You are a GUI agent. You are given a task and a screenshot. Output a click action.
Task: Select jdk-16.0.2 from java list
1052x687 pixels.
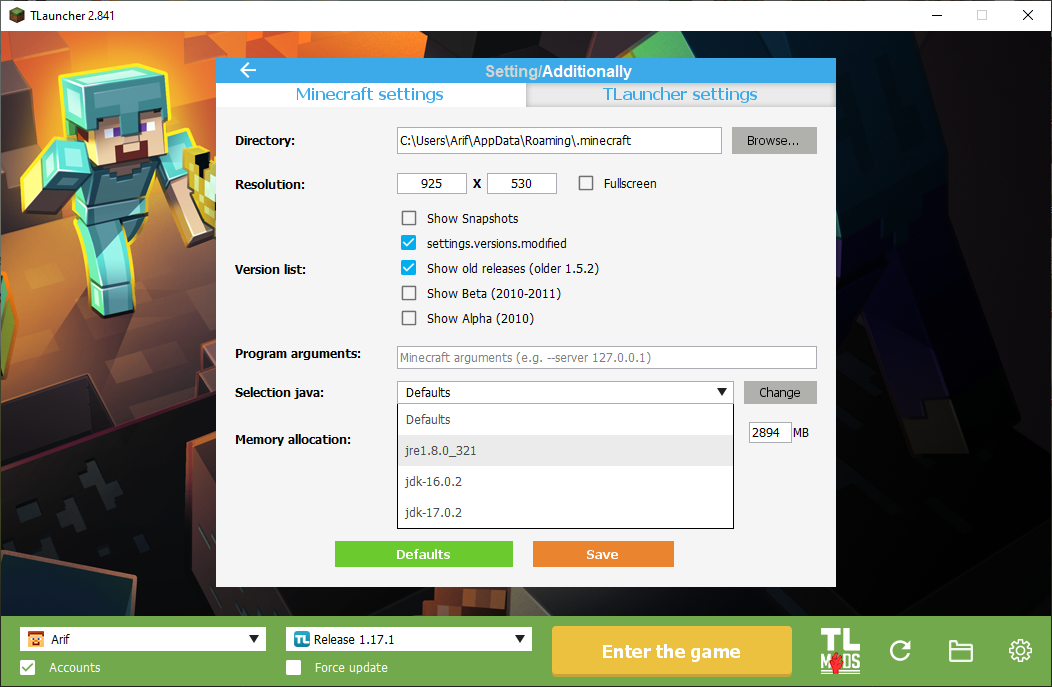pos(565,481)
